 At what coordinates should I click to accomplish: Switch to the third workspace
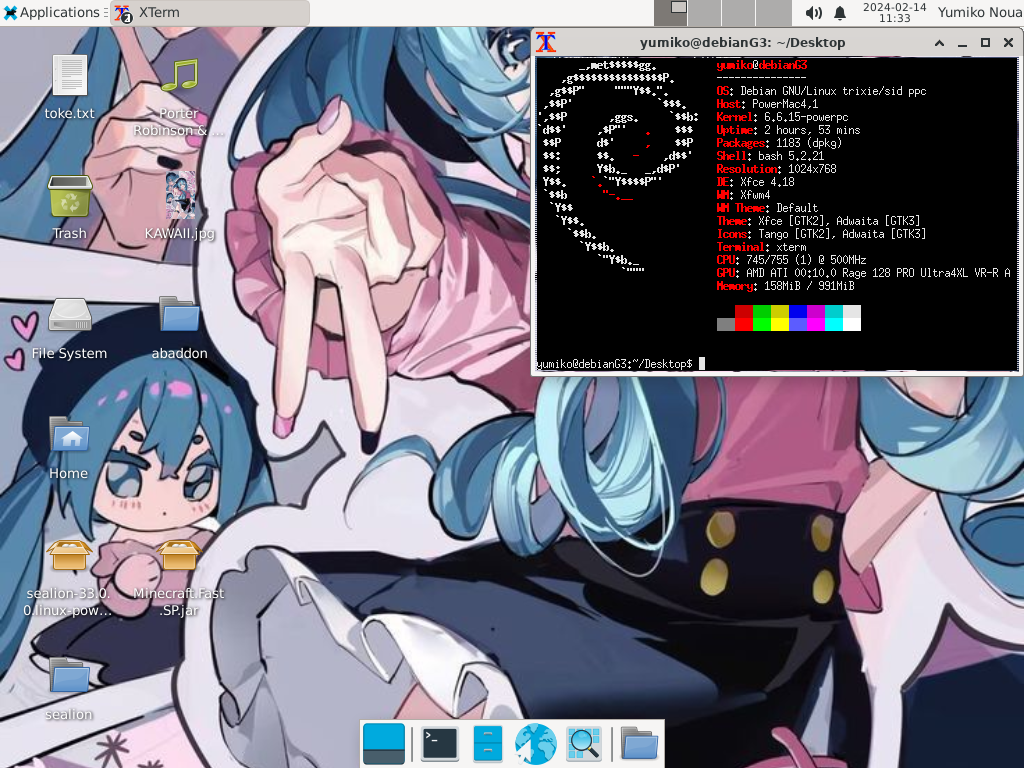(x=739, y=12)
